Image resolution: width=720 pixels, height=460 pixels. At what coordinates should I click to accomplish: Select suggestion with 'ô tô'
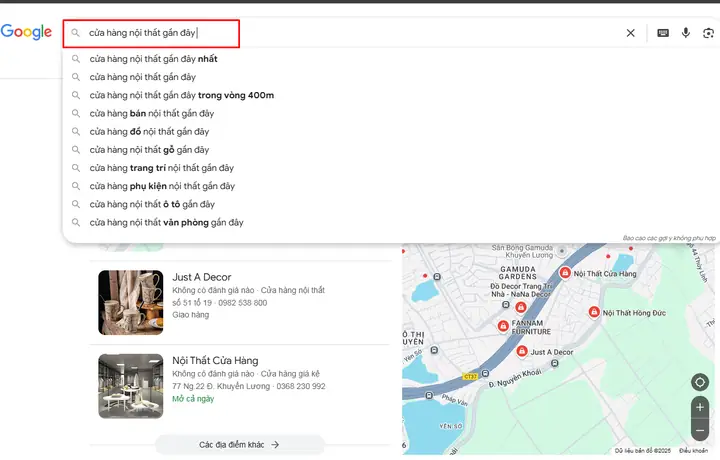[152, 204]
